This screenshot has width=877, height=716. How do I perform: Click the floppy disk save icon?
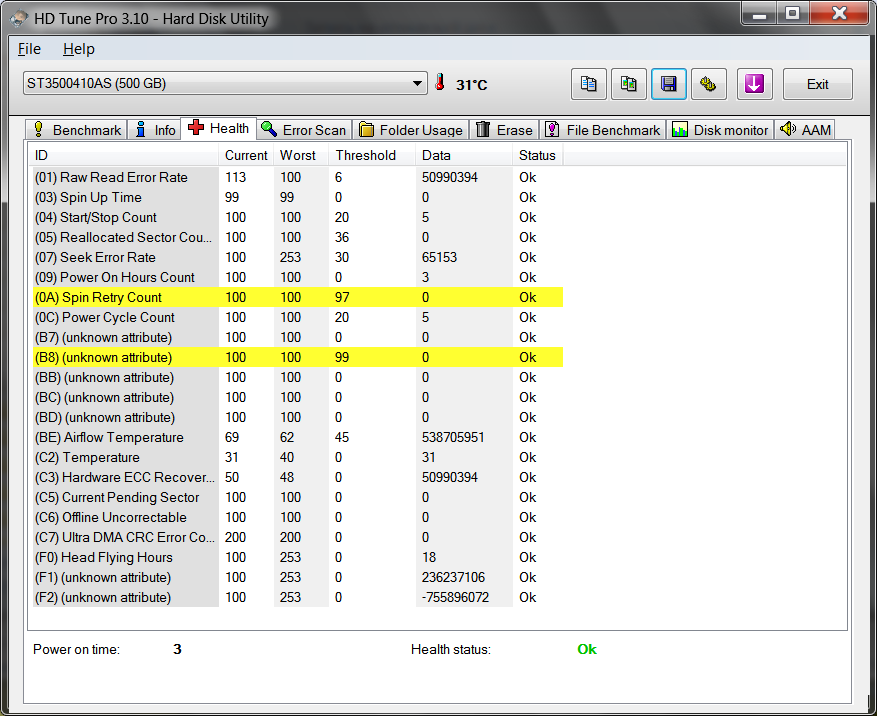[669, 85]
